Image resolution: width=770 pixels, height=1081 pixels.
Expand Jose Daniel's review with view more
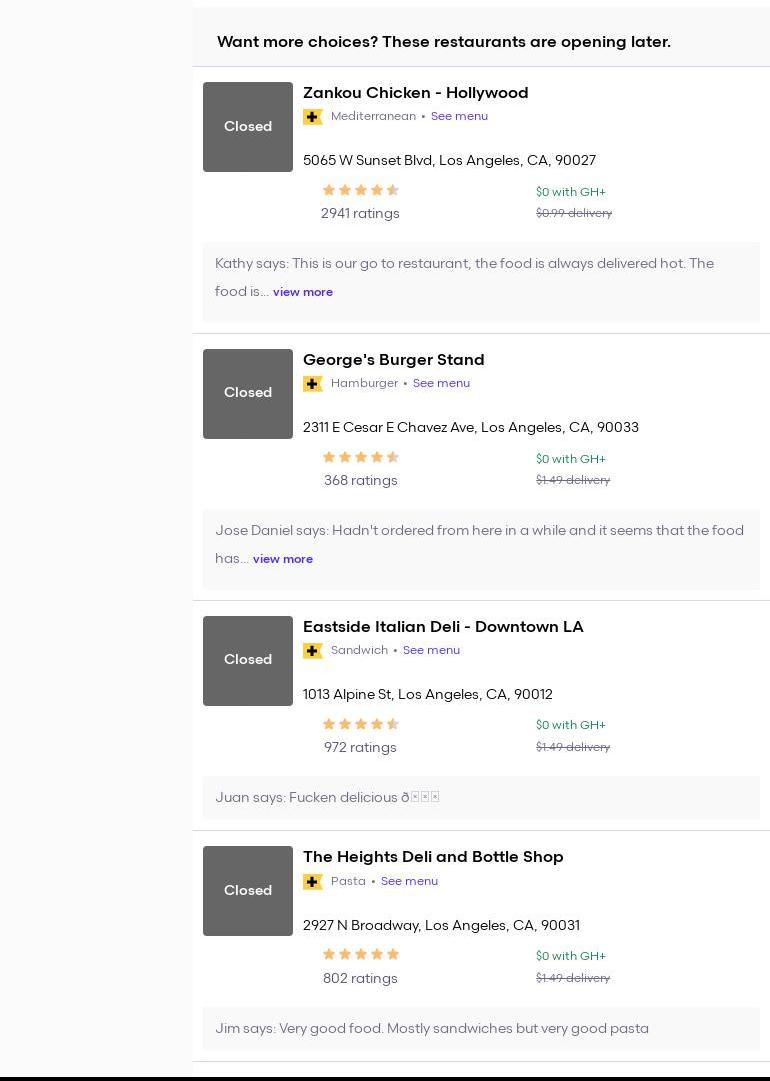click(x=283, y=559)
